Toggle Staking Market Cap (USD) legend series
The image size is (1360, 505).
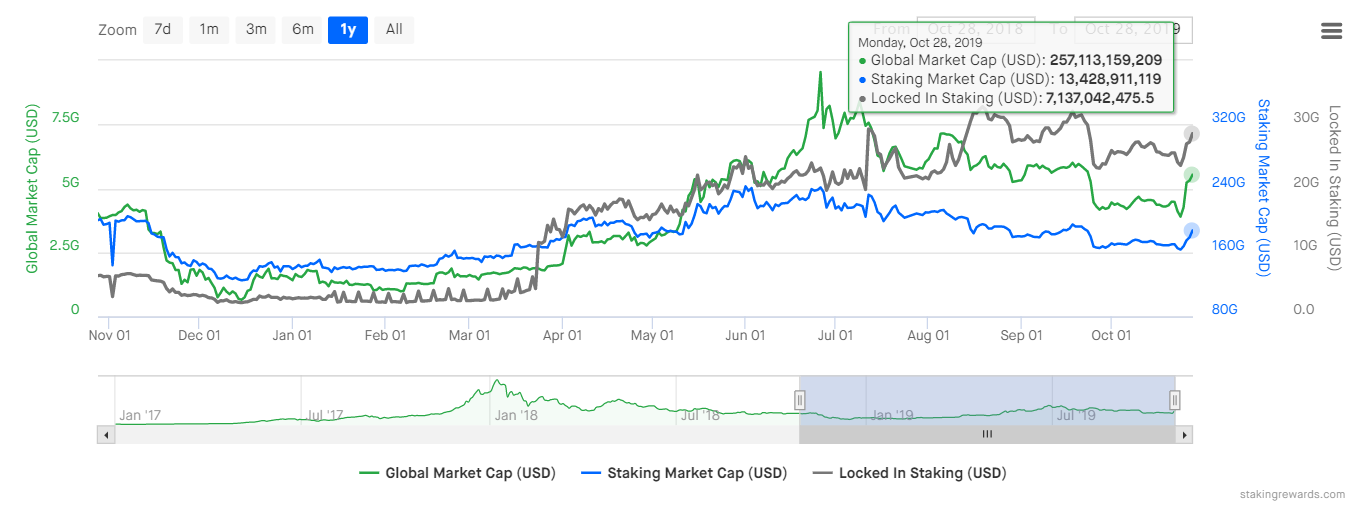pyautogui.click(x=683, y=473)
